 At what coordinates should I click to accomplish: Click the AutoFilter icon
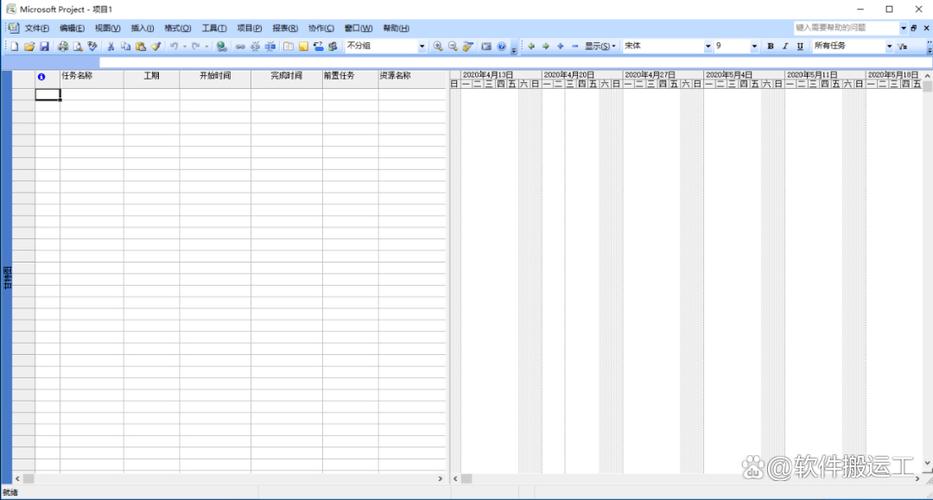coord(903,46)
